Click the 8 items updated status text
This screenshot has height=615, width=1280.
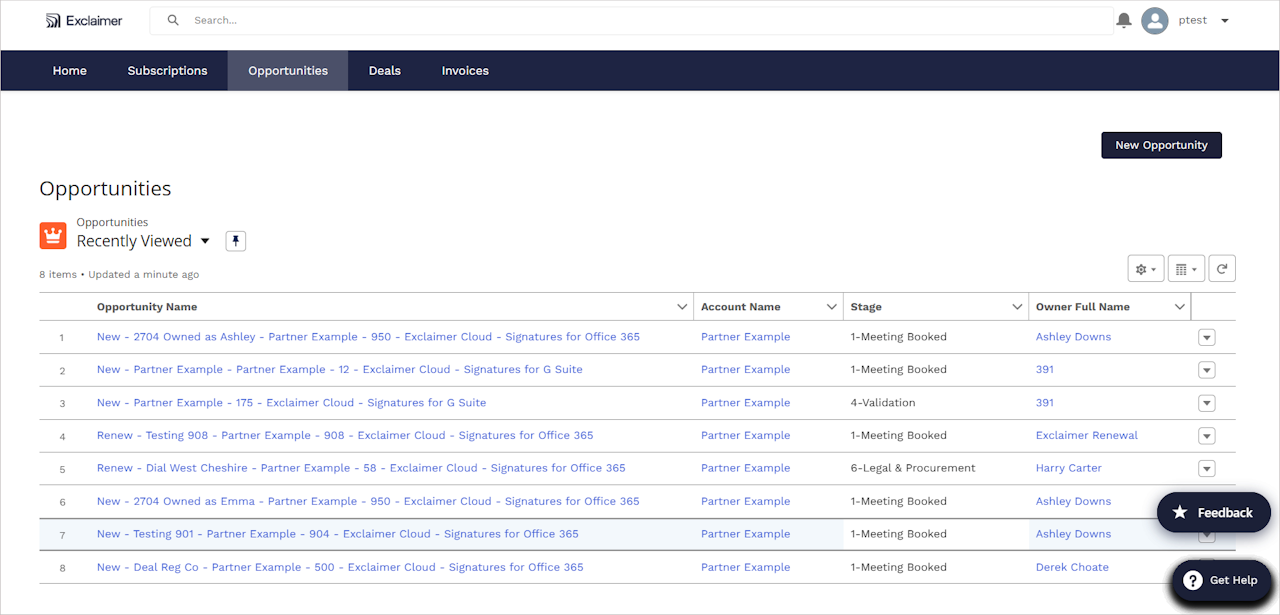(x=119, y=274)
